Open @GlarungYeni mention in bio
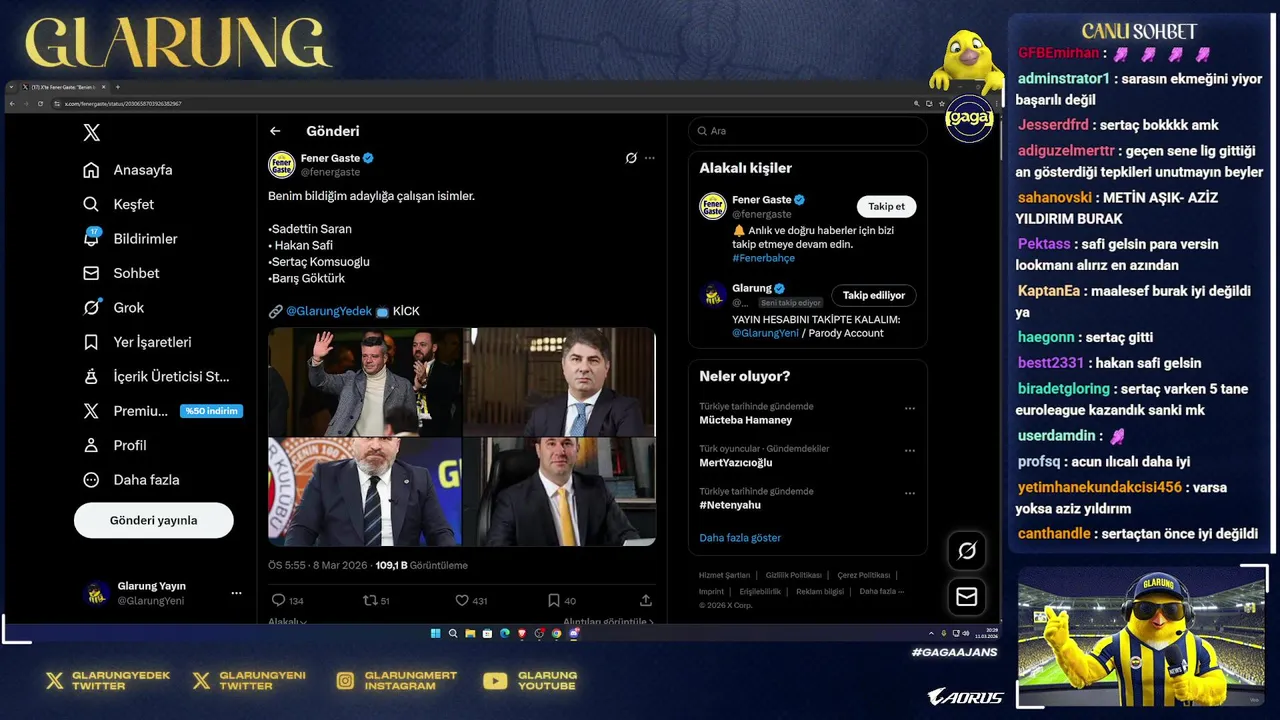 [765, 333]
